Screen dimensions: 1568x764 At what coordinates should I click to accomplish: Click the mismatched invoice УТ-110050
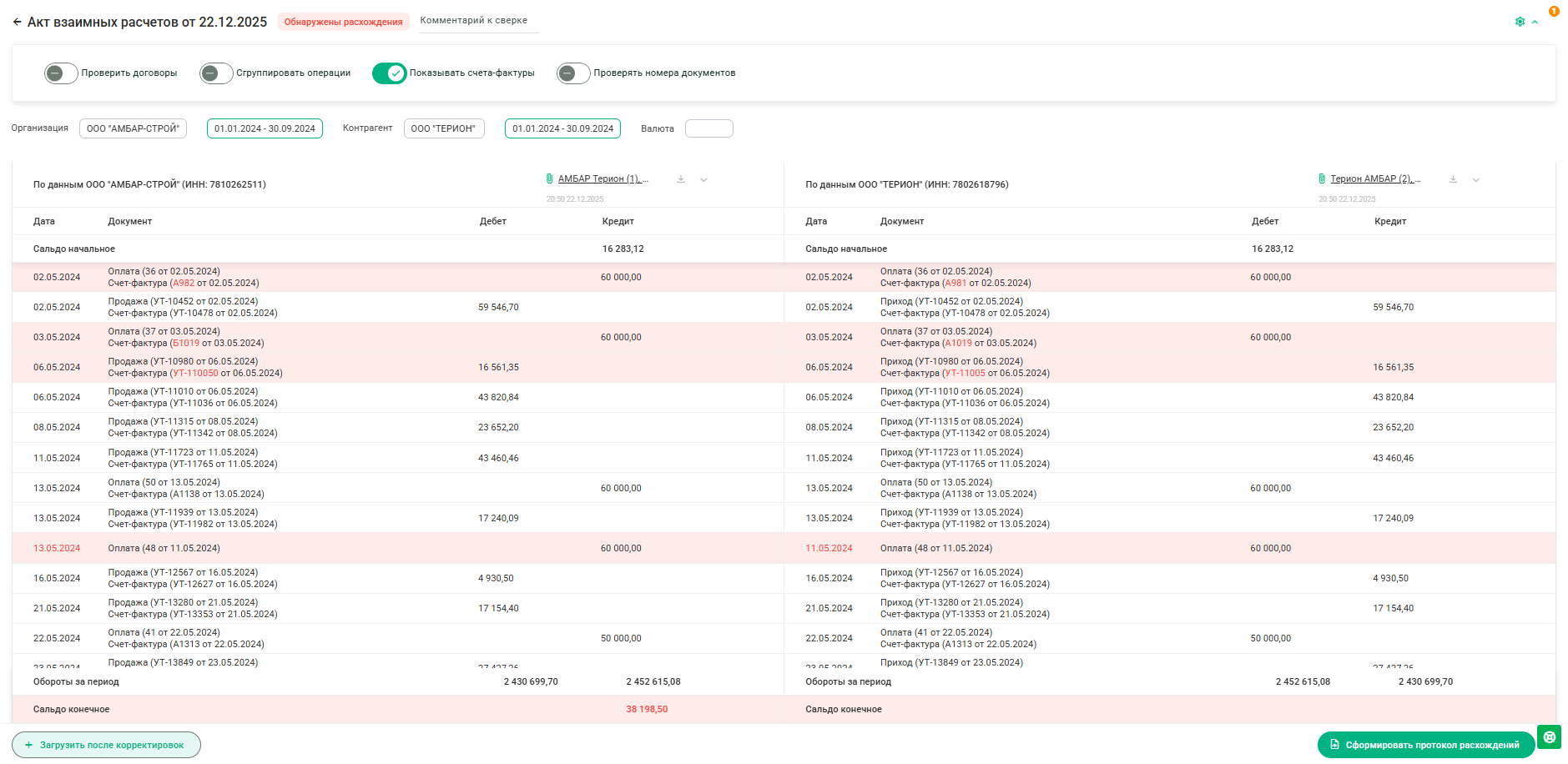click(195, 374)
